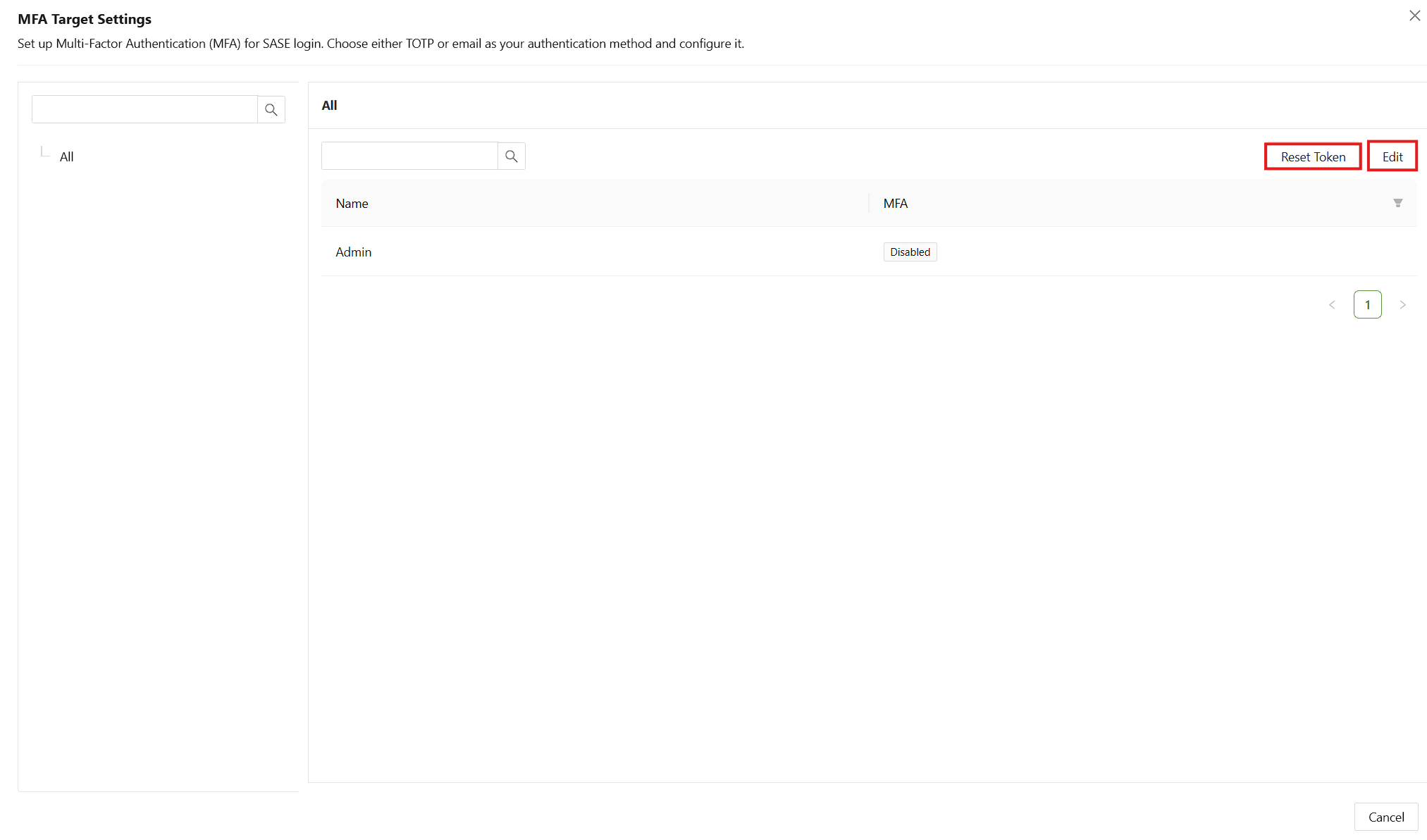Screen dimensions: 1427x840
Task: Go to the previous page arrow
Action: (1332, 305)
